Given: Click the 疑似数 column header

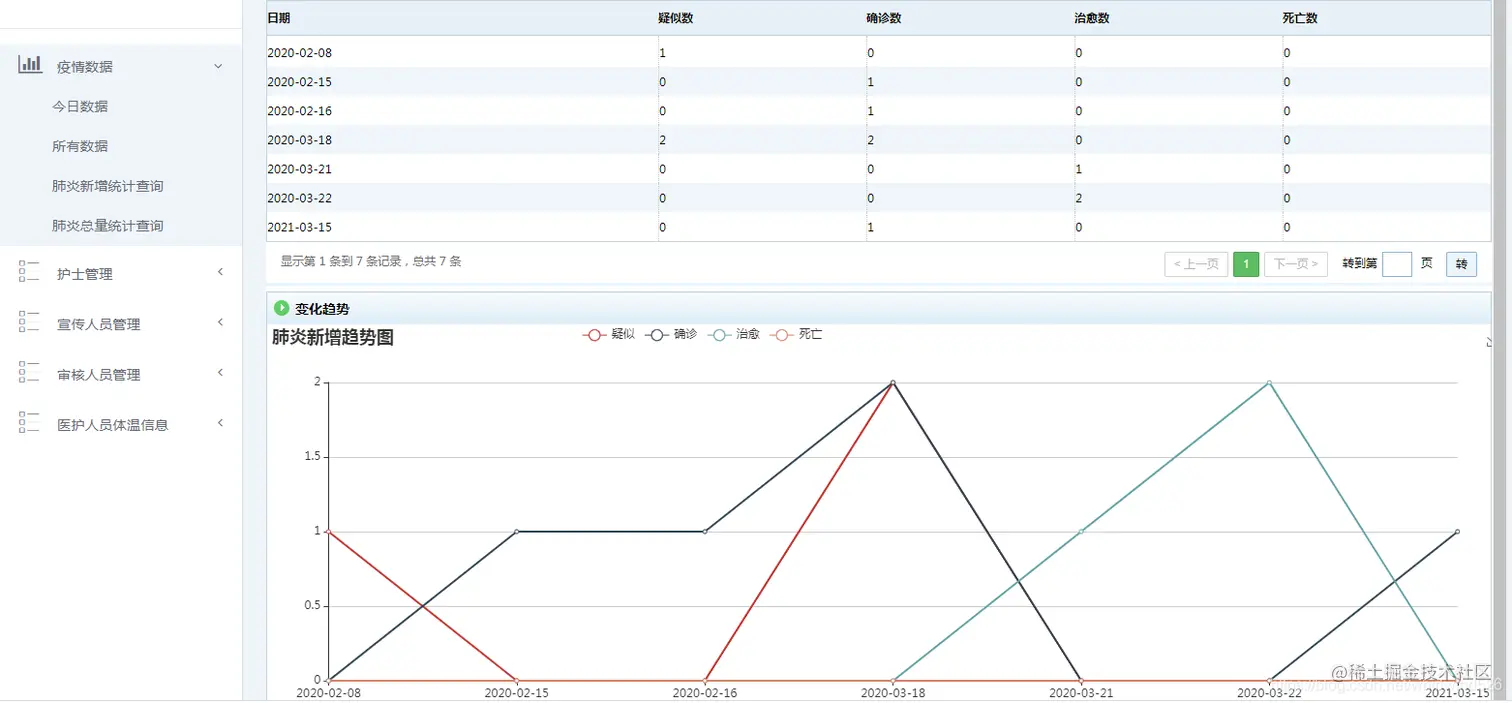Looking at the screenshot, I should point(677,19).
